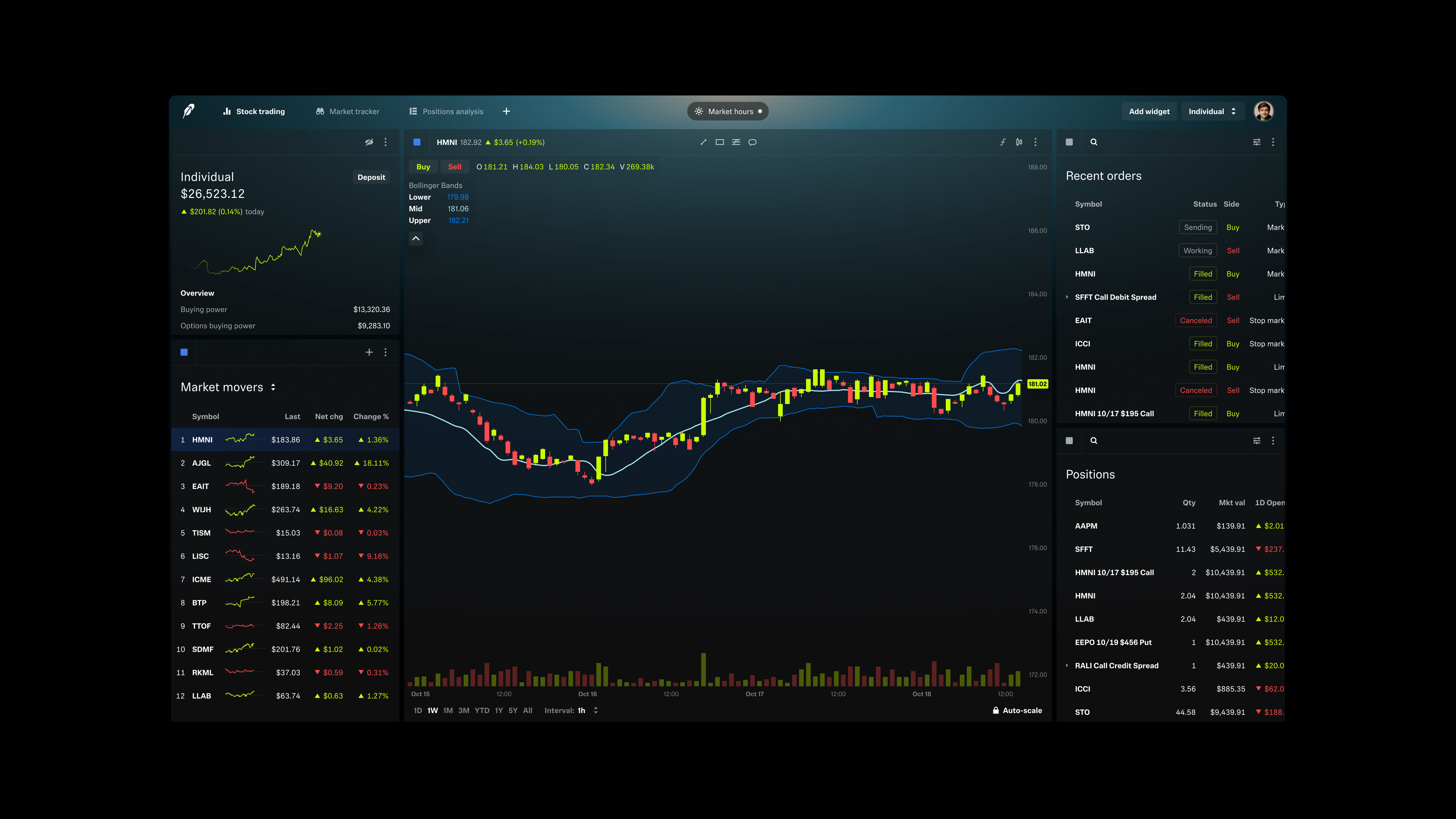Open search in the Recent orders panel
This screenshot has height=819, width=1456.
click(1094, 142)
